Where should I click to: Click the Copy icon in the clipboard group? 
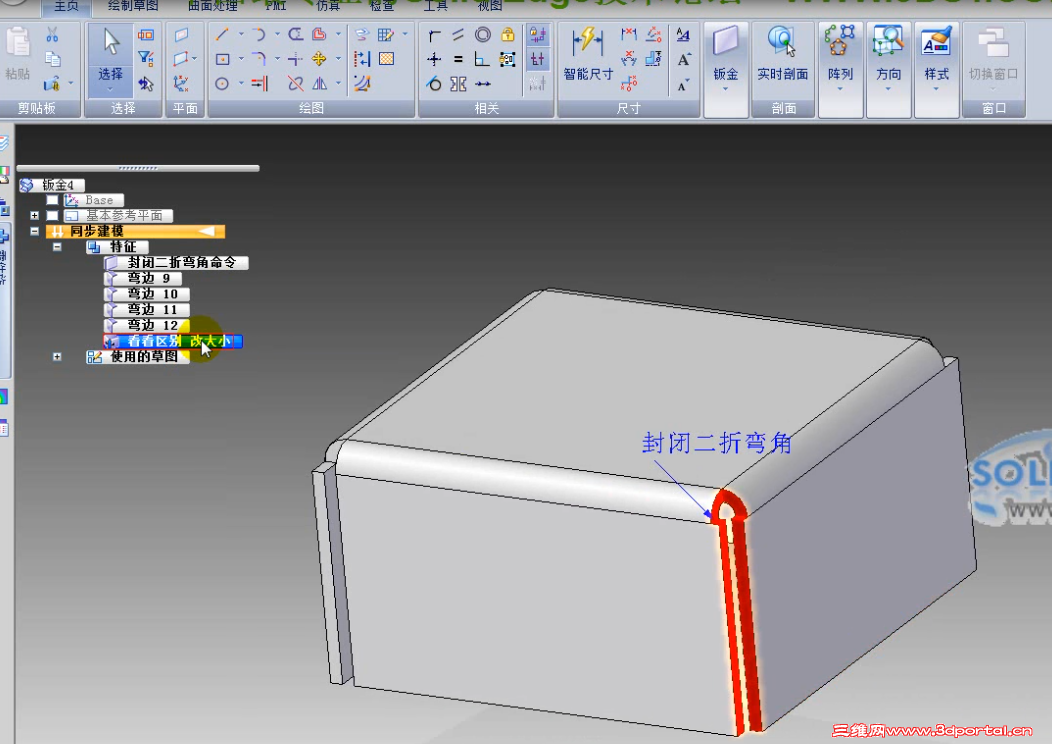pos(52,59)
